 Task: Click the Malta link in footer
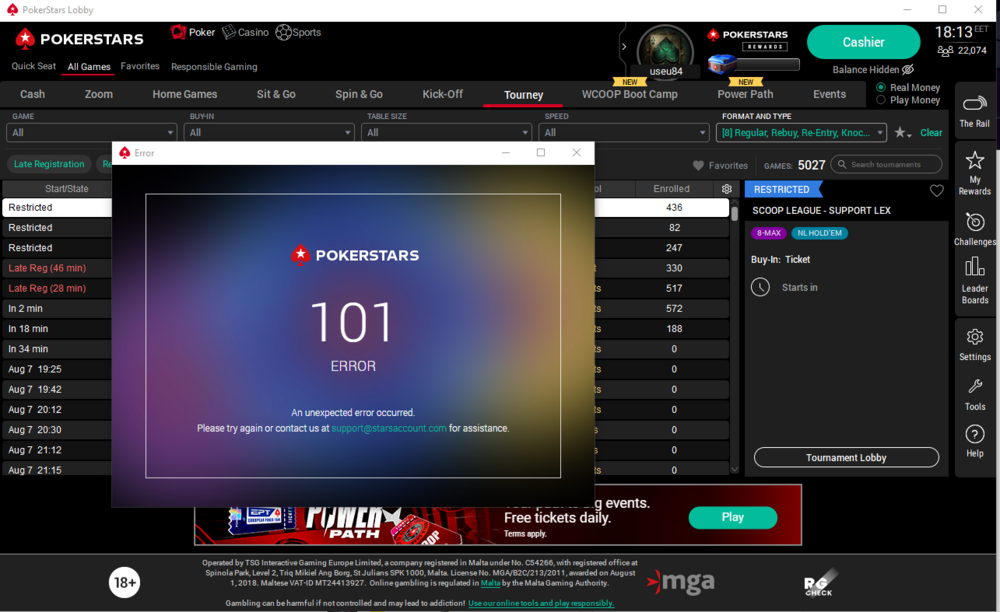coord(490,583)
